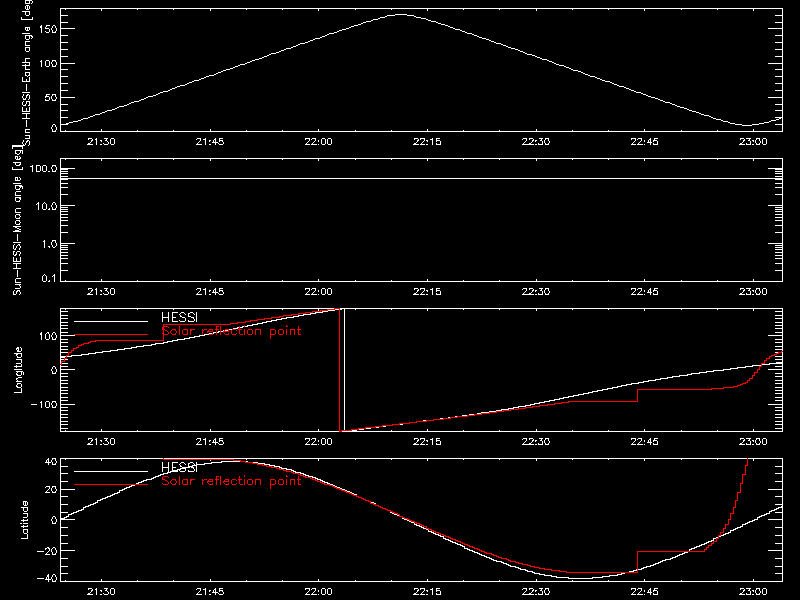Viewport: 800px width, 600px height.
Task: Click 22:30 label under Latitude plot
Action: pos(536,592)
